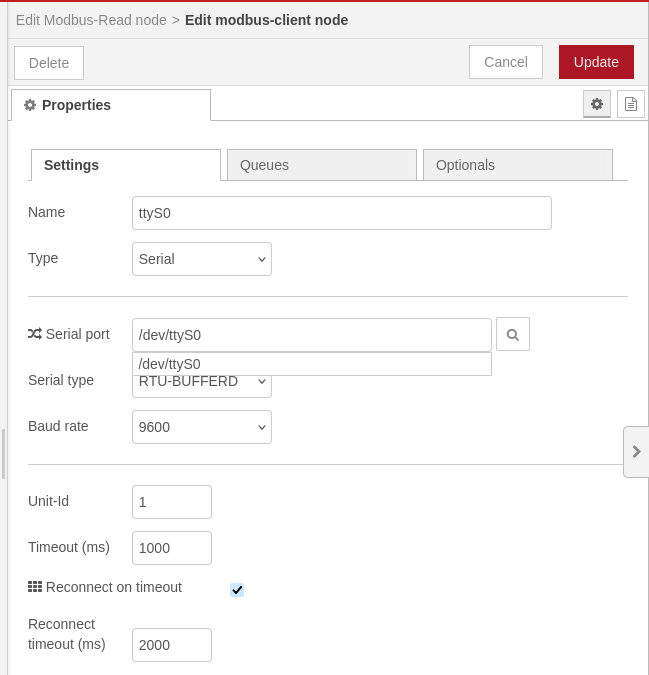Switch to the Optionals tab
This screenshot has width=649, height=675.
point(518,165)
